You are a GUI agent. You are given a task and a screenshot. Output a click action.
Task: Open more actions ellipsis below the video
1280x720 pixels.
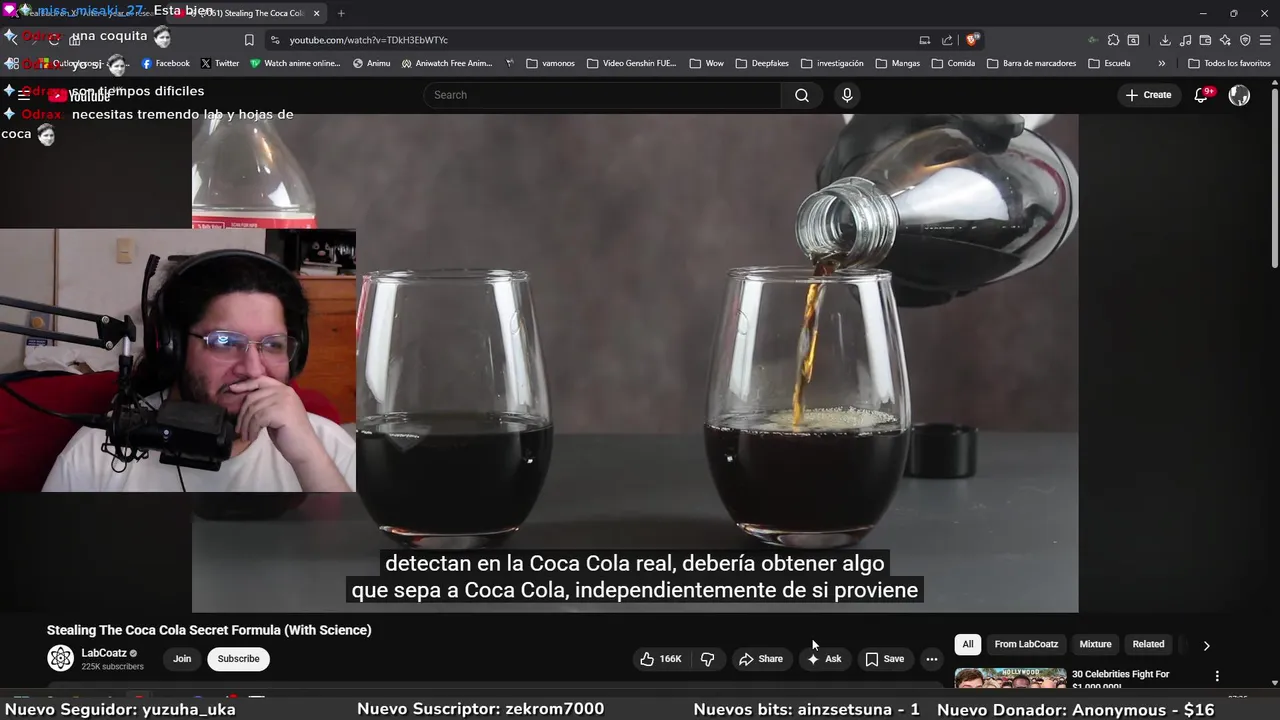point(931,659)
